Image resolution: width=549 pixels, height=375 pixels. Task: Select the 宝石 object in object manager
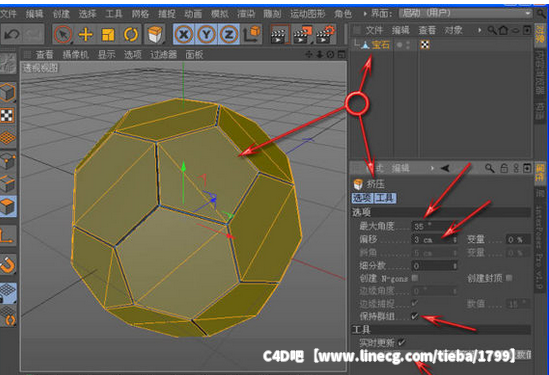tap(381, 44)
